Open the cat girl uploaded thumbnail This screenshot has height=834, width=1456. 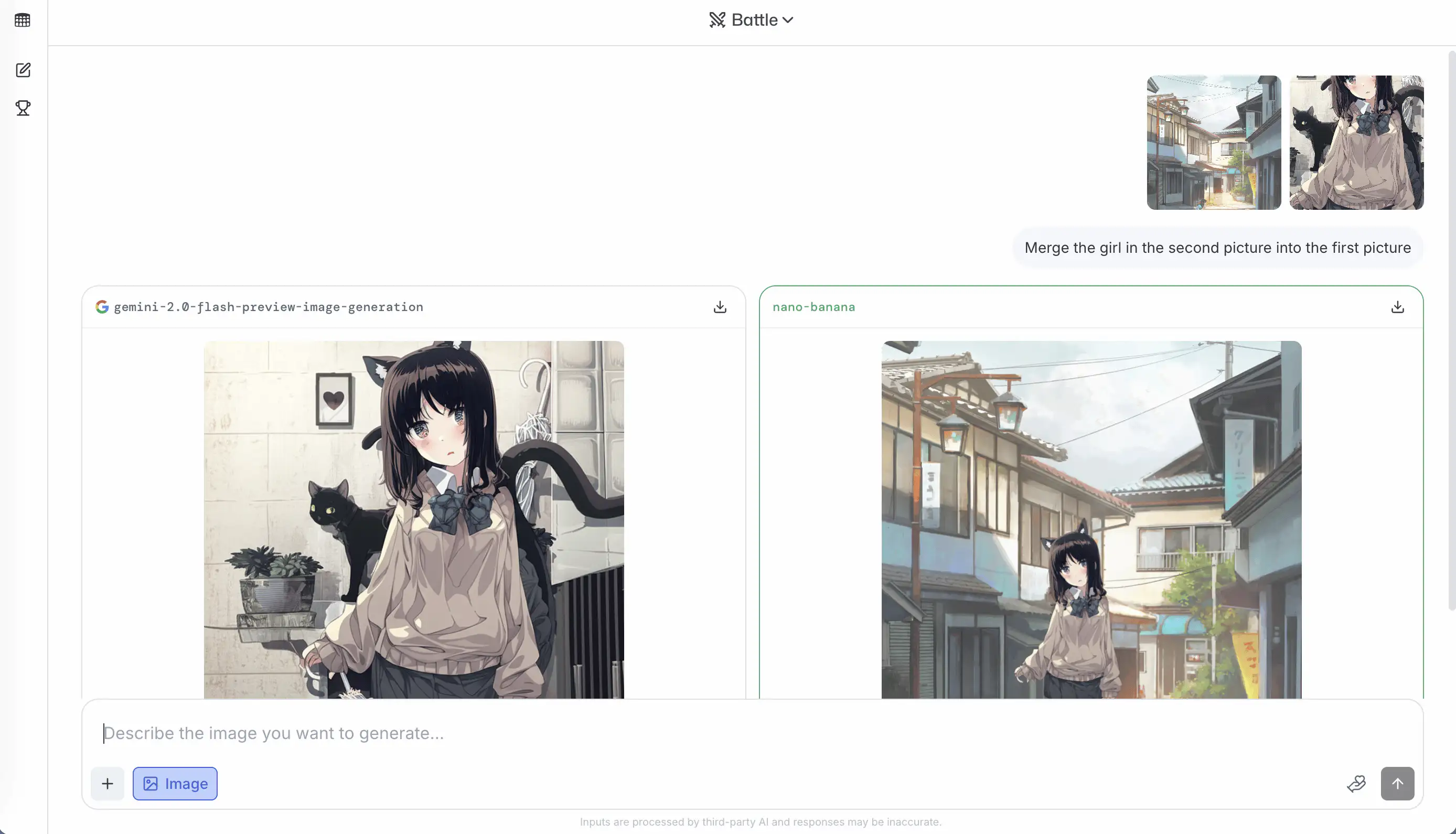coord(1356,142)
